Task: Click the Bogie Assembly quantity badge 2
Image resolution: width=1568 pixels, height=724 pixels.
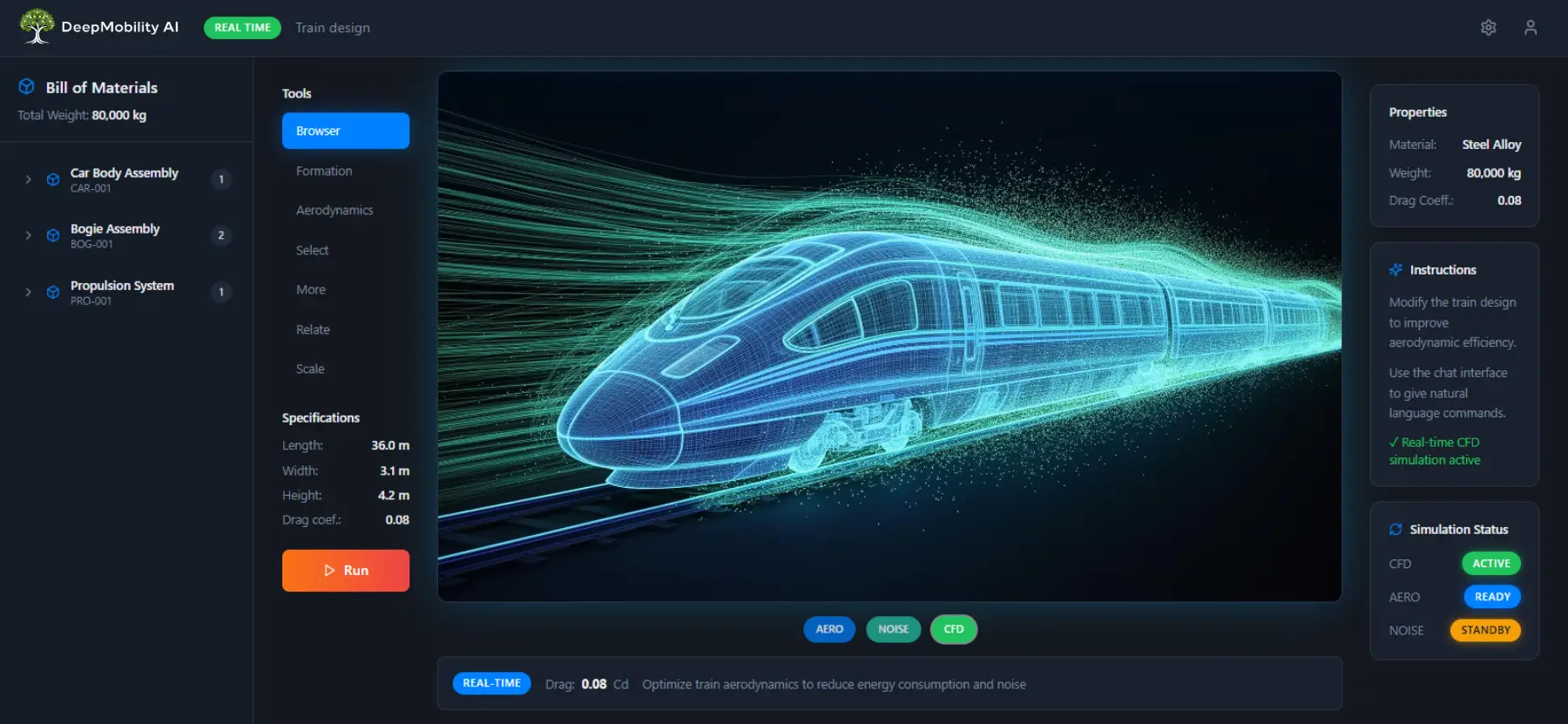Action: pos(221,235)
